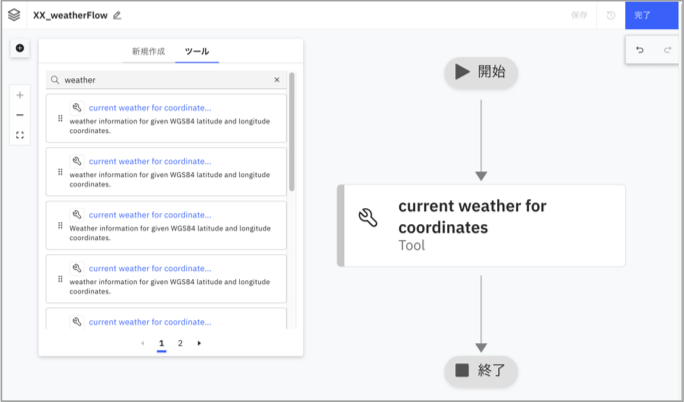Click the black plus add-node button
684x402 pixels.
[20, 48]
